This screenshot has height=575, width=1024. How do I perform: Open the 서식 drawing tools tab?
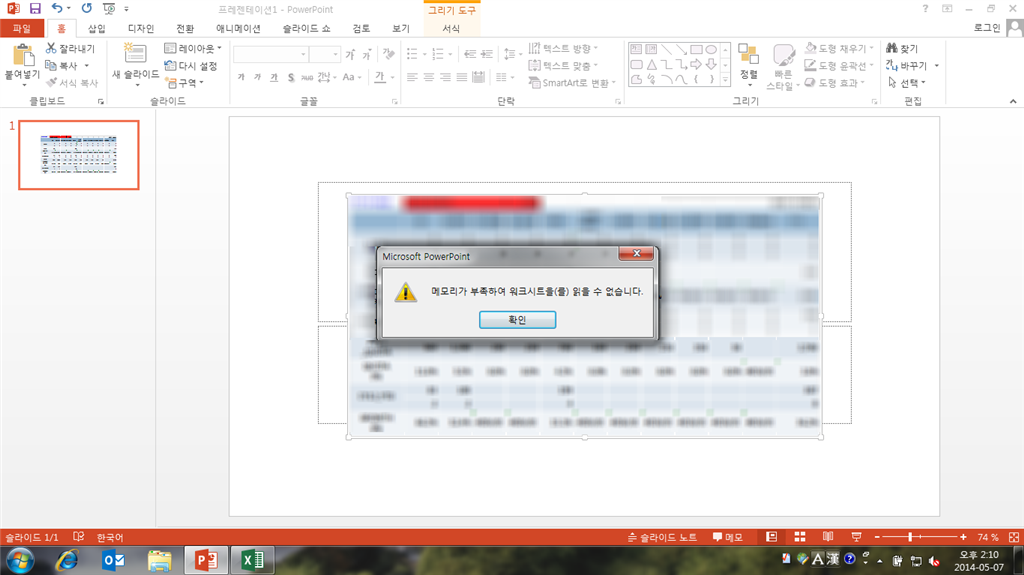point(451,29)
